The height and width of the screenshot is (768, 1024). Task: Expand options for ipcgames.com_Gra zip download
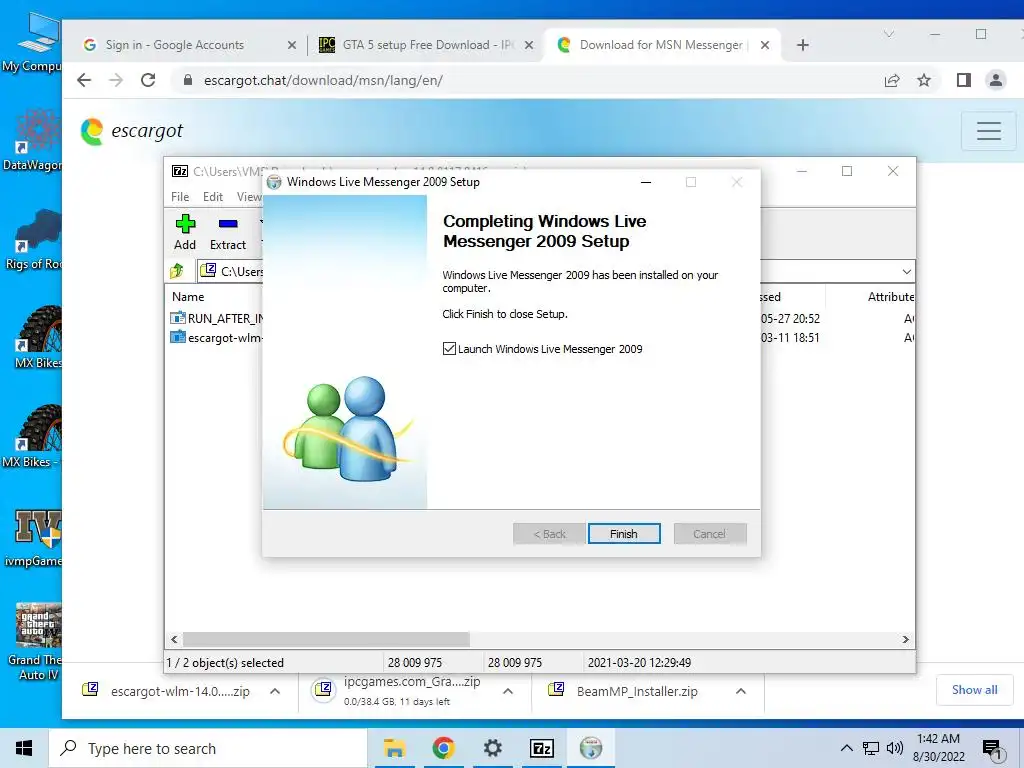point(507,691)
